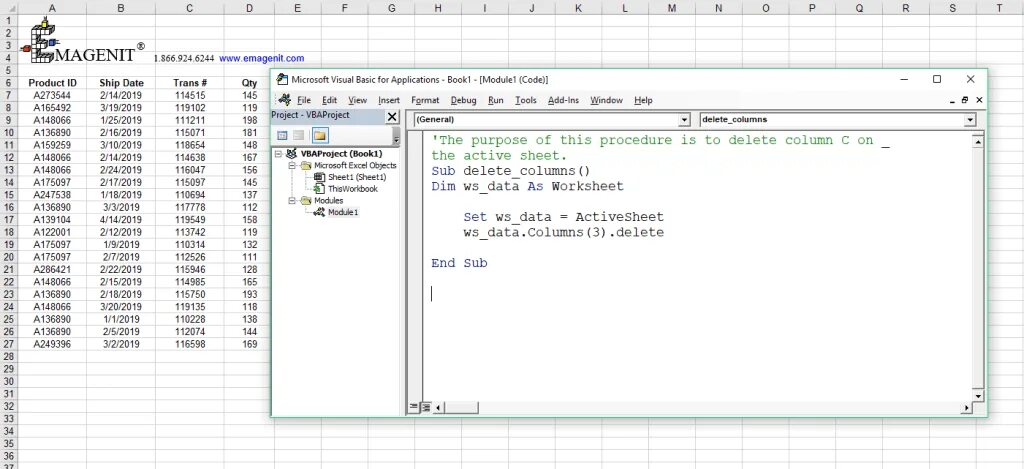Click the vertical scrollbar track in code pane

click(978, 268)
